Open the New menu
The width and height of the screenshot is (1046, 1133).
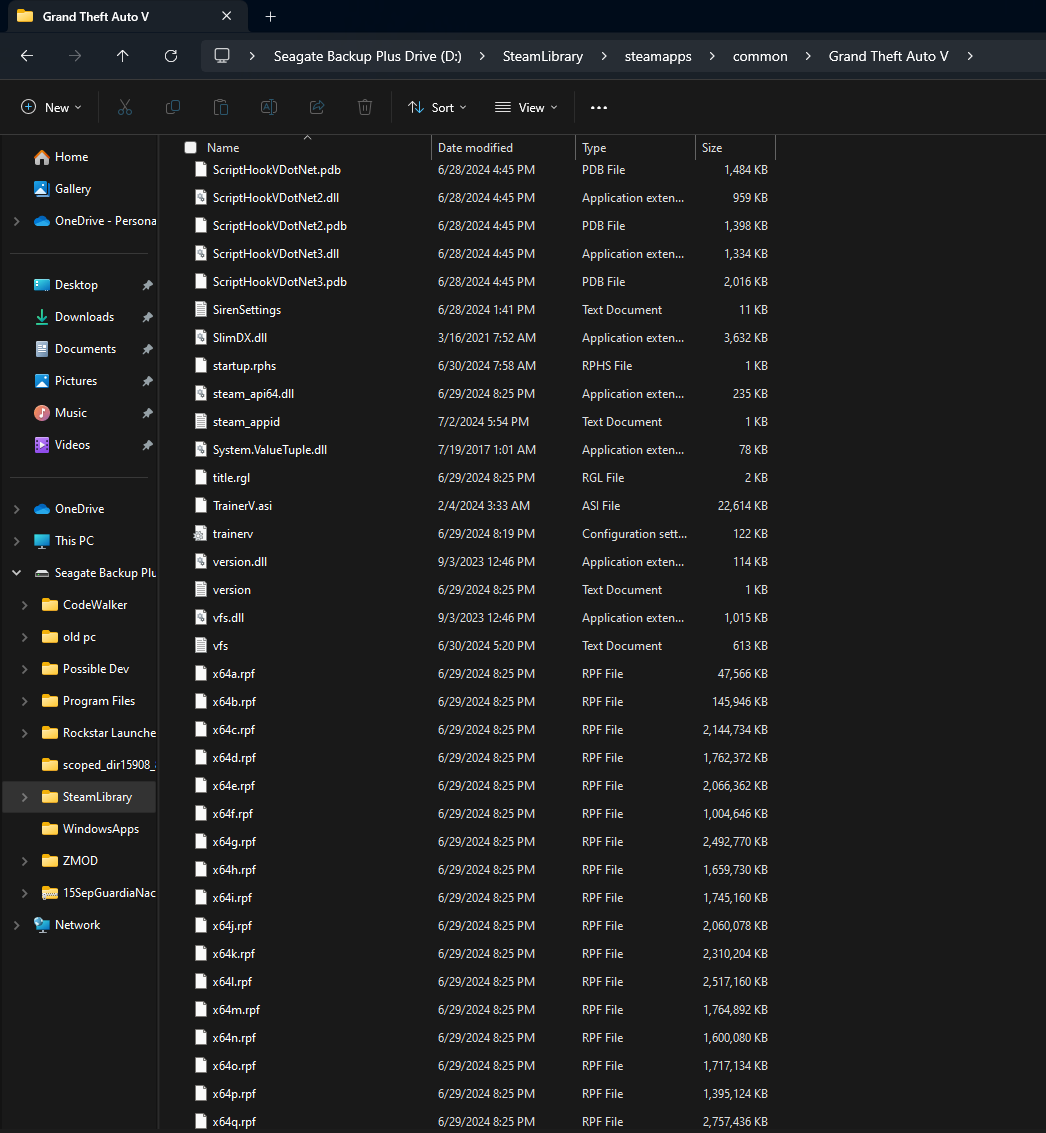pos(51,107)
